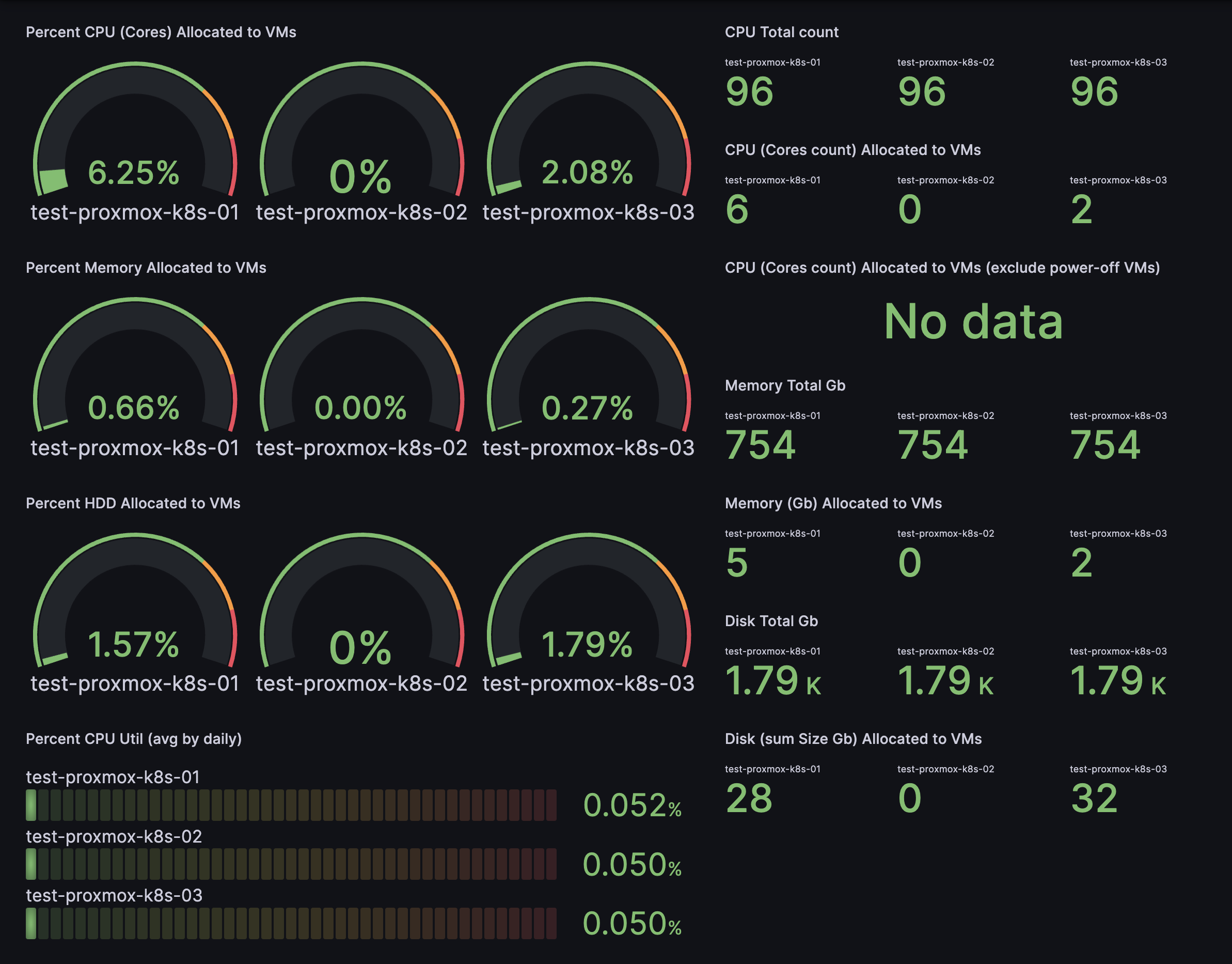Viewport: 1232px width, 964px height.
Task: Click the No data message
Action: (973, 322)
